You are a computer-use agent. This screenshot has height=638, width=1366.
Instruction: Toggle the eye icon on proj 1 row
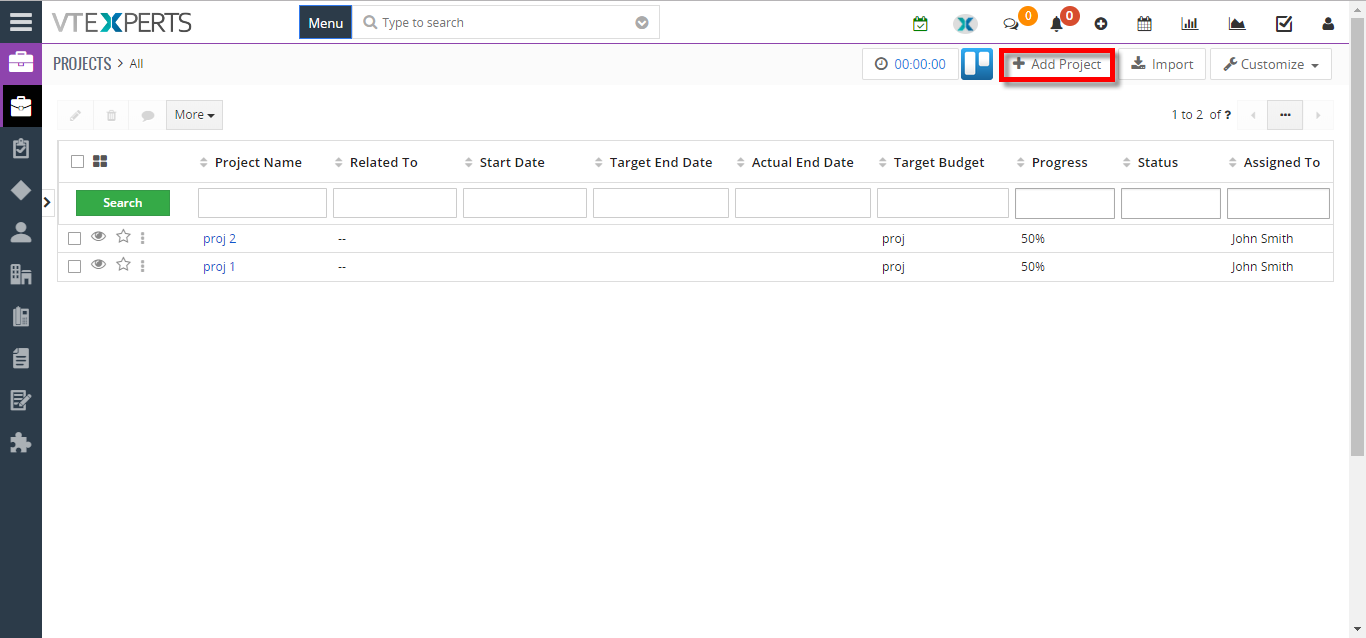[x=98, y=265]
